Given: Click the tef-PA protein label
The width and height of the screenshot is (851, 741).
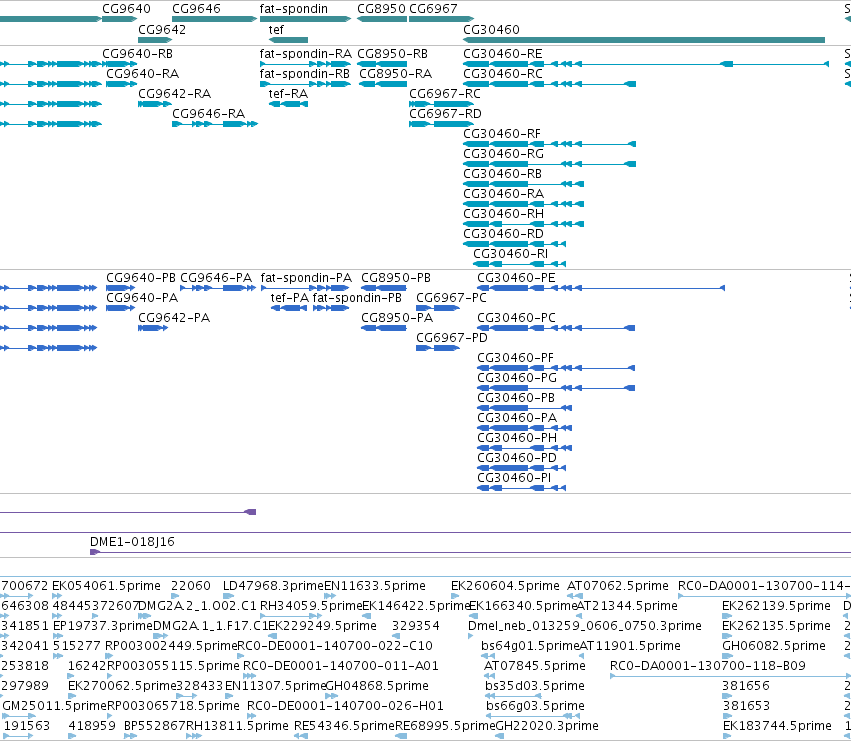Looking at the screenshot, I should tap(290, 297).
